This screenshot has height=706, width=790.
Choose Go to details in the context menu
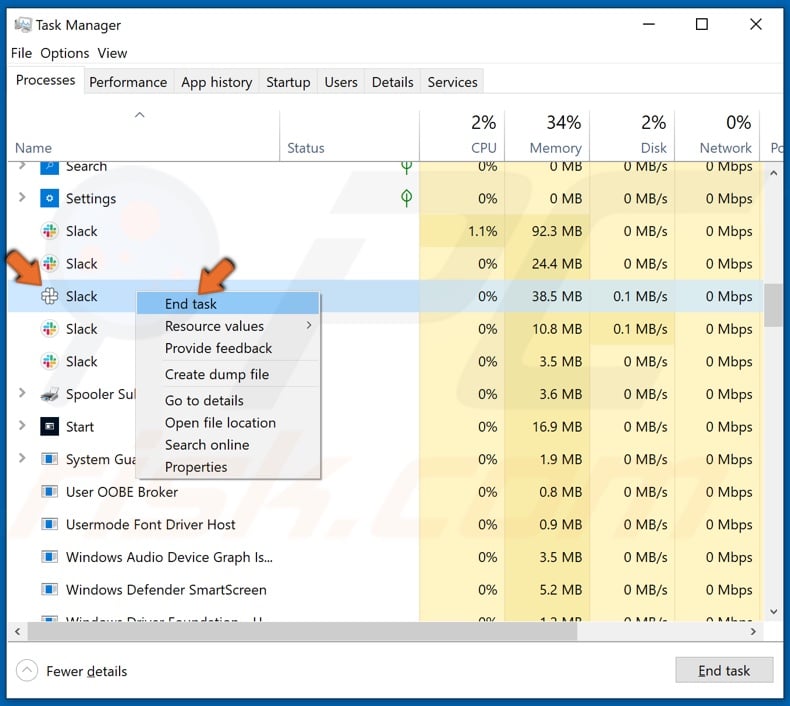[228, 401]
